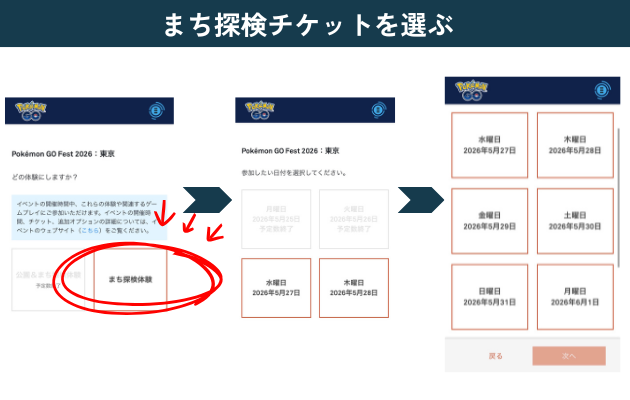Choose the 月曜日 2026年6月1日 date card
Viewport: 630px width, 400px height.
coord(575,297)
